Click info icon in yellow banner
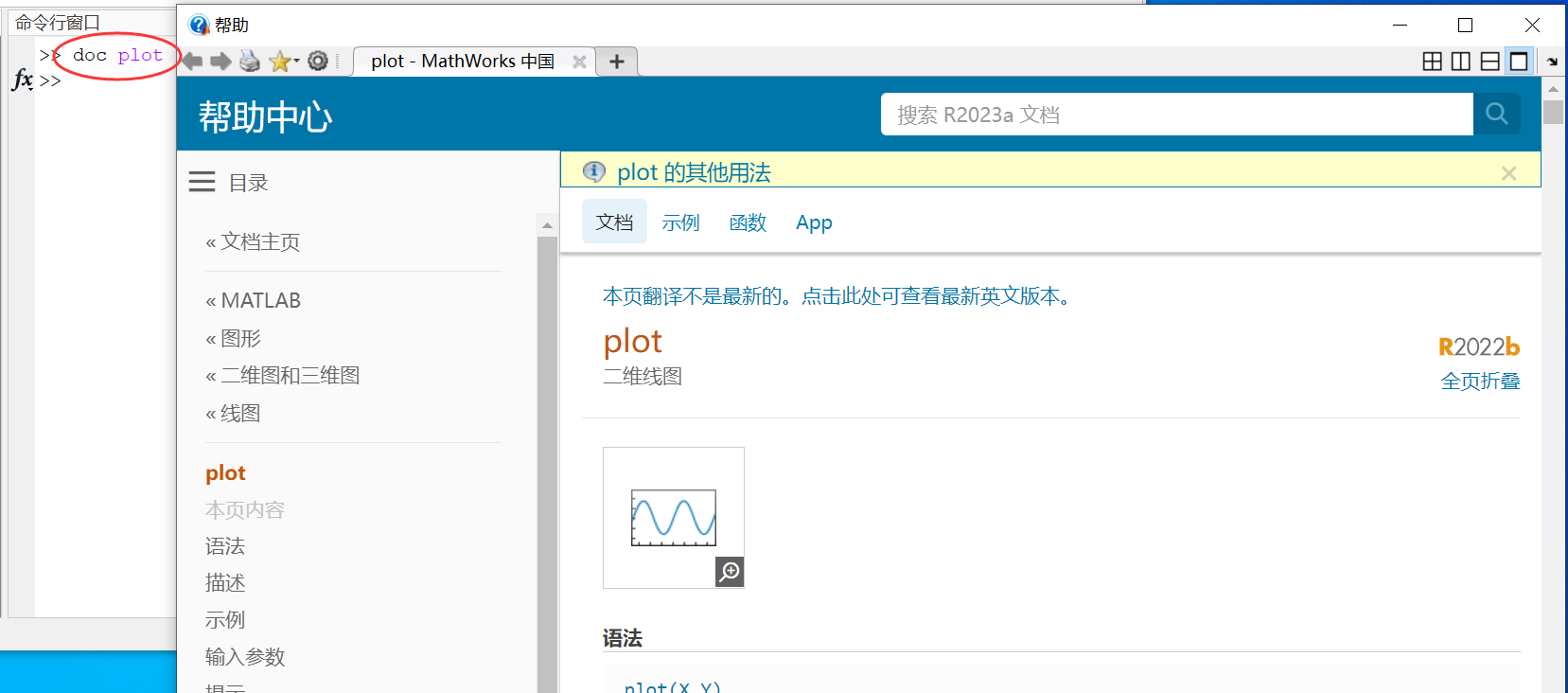The width and height of the screenshot is (1568, 693). click(x=593, y=171)
